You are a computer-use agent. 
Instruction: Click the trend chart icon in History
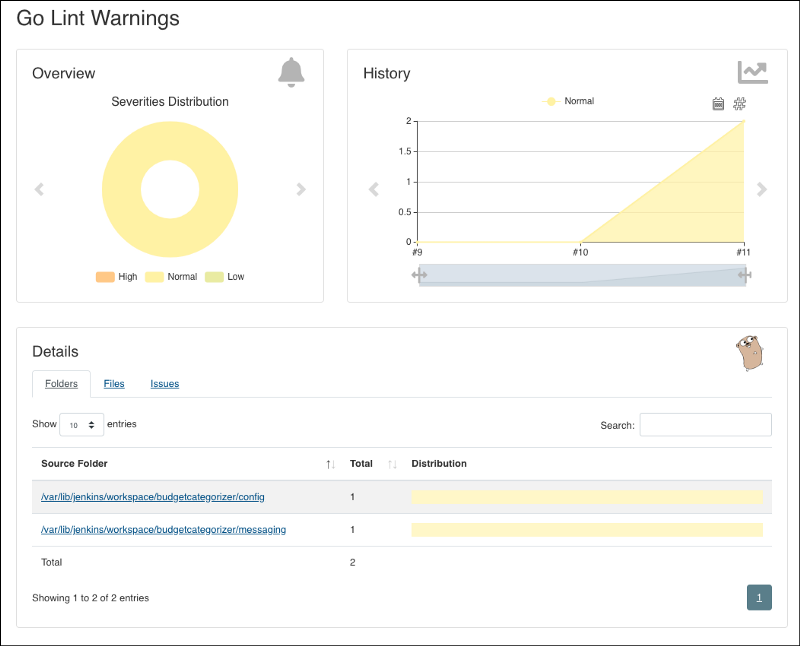[752, 72]
